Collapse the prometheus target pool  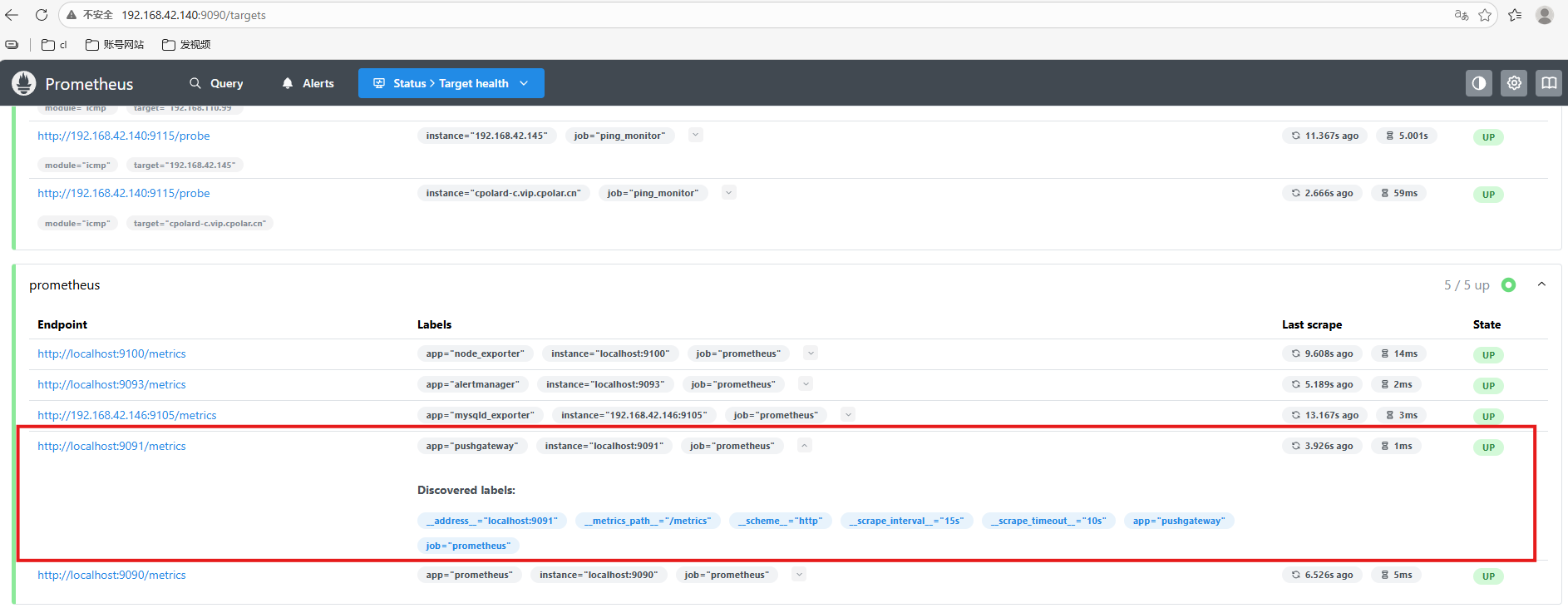coord(1541,284)
